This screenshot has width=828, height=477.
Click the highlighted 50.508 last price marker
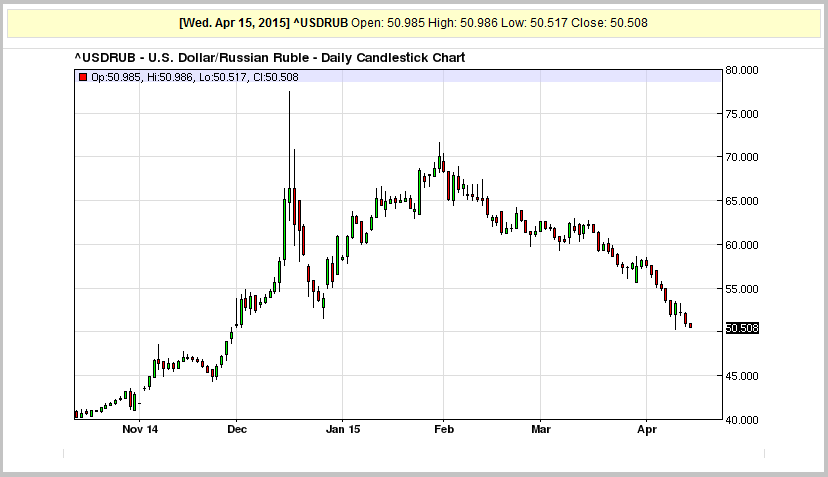742,328
